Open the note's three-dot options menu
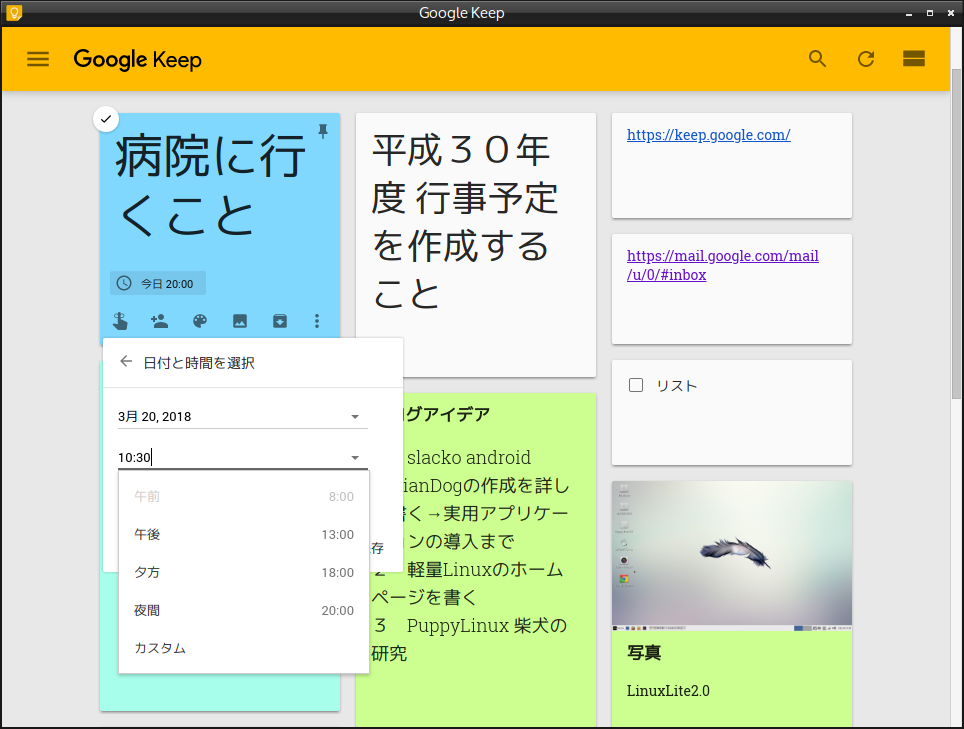This screenshot has width=964, height=729. point(317,321)
